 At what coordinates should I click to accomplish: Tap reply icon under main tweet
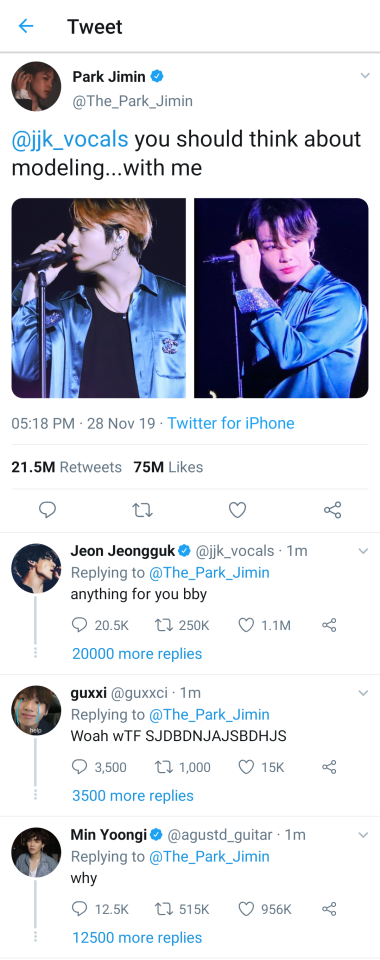coord(48,510)
